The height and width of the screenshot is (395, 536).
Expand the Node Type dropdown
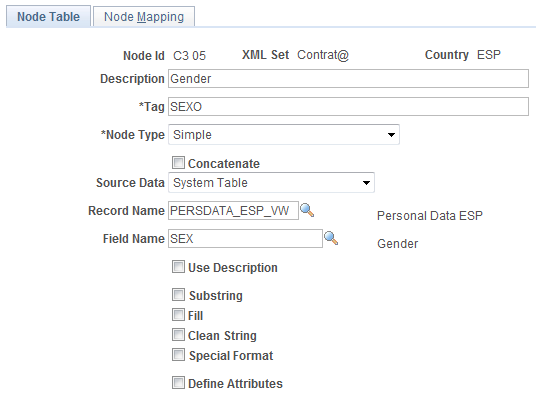(x=284, y=135)
